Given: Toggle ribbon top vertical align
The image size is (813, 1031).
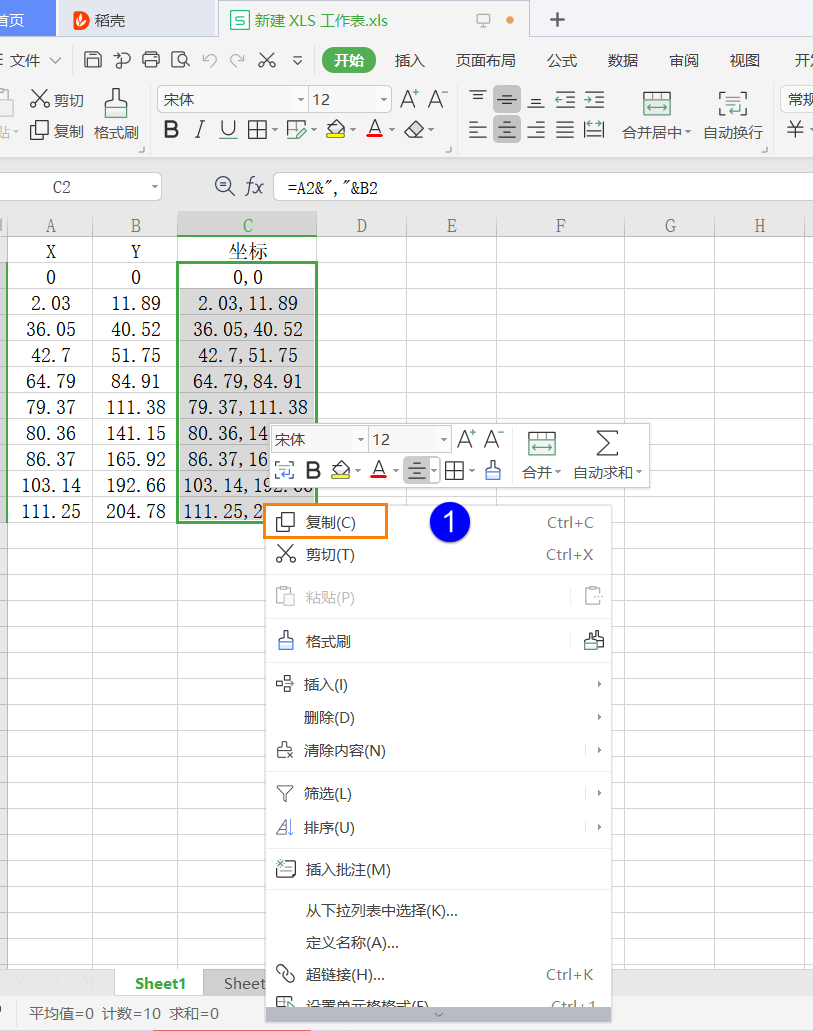Looking at the screenshot, I should click(478, 99).
